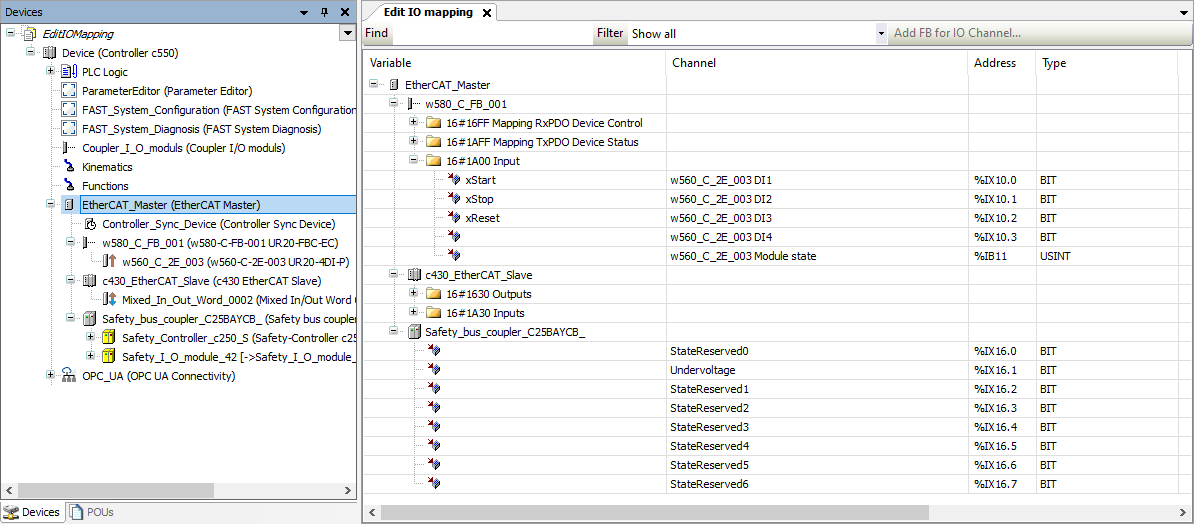The height and width of the screenshot is (524, 1194).
Task: Switch to the Edit IO mapping tab
Action: (429, 12)
